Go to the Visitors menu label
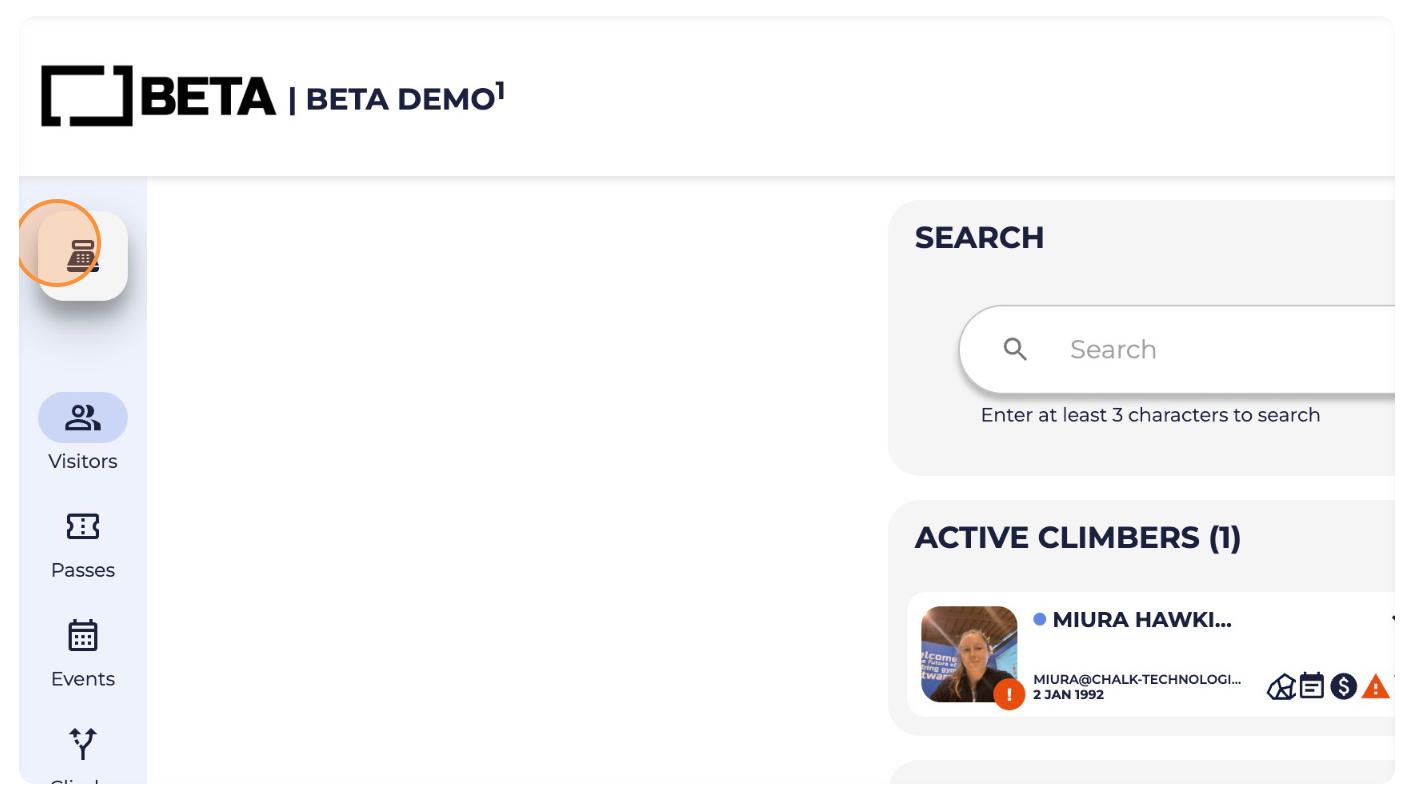This screenshot has height=802, width=1406. coord(83,461)
